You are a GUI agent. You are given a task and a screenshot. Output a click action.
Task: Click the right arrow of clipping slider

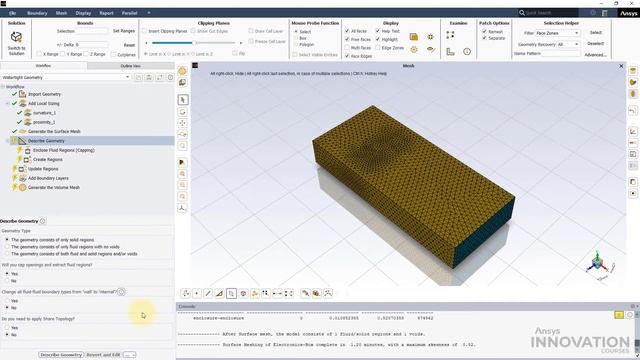point(241,42)
